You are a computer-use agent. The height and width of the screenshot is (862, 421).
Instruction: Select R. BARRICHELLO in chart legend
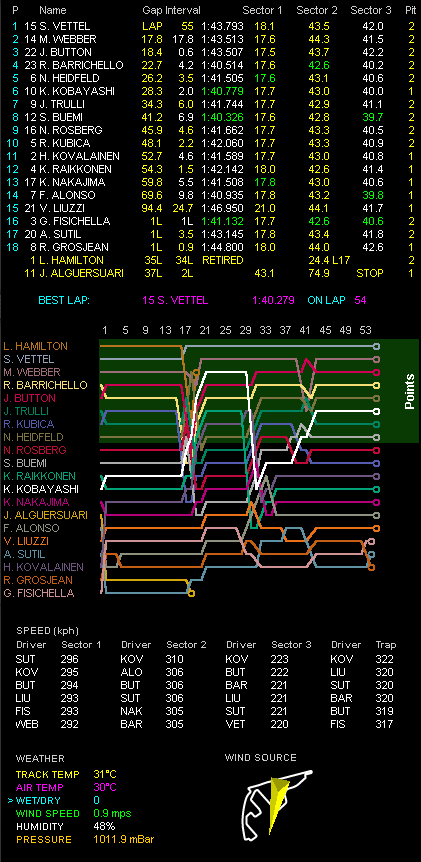(x=45, y=385)
